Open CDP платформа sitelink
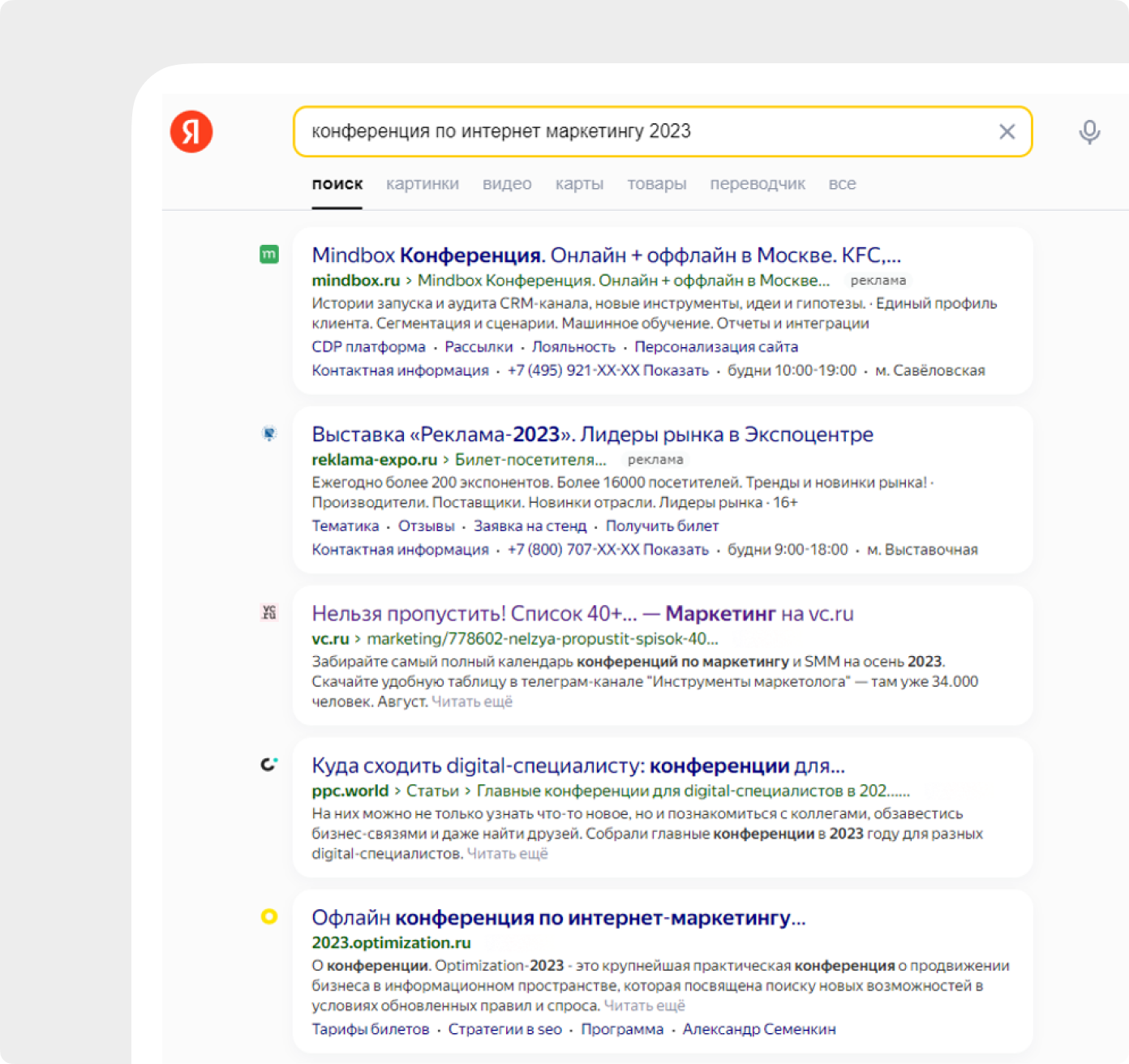 pyautogui.click(x=368, y=347)
